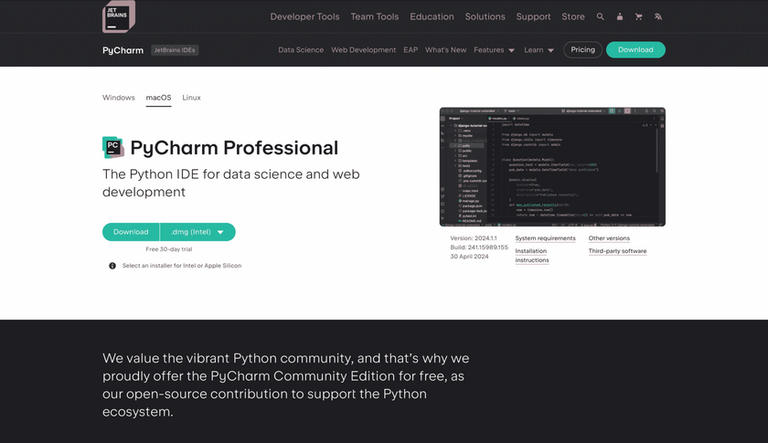Viewport: 768px width, 443px height.
Task: Click the PyCharm IDE screenshot thumbnail
Action: (x=552, y=168)
